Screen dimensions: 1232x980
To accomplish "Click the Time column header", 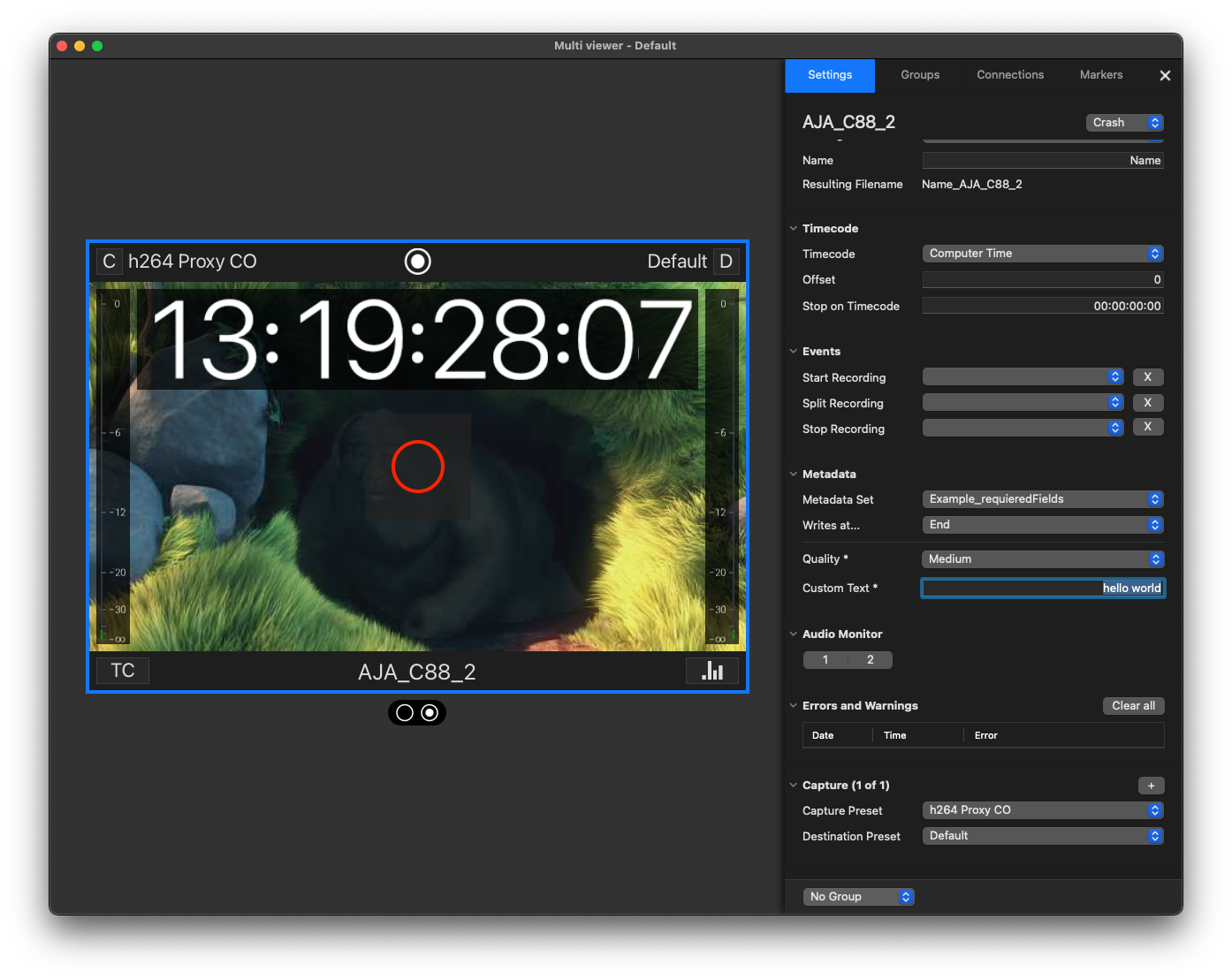I will [x=894, y=735].
